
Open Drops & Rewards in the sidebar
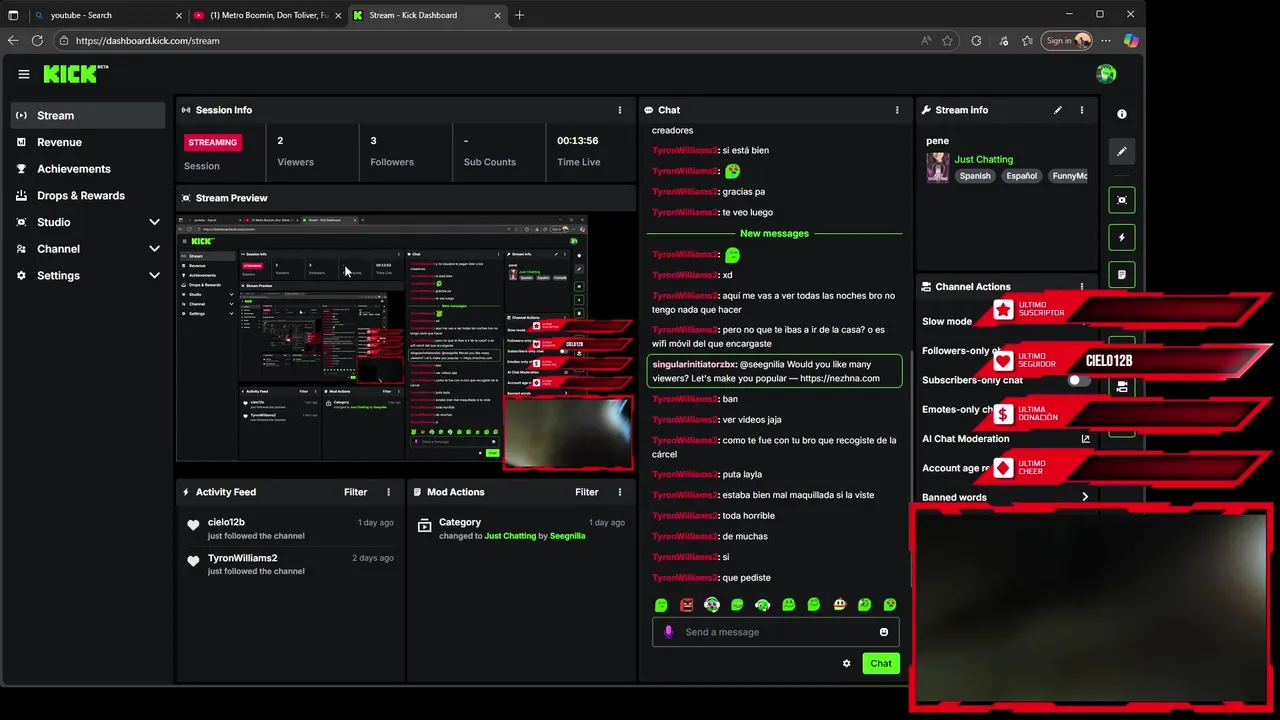coord(88,196)
